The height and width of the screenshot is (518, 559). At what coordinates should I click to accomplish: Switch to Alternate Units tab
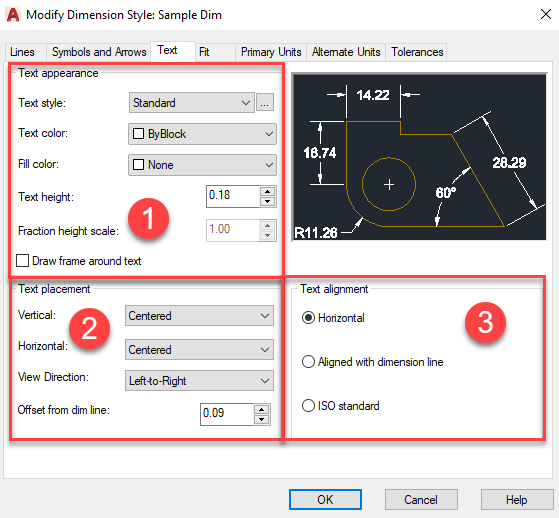coord(346,52)
